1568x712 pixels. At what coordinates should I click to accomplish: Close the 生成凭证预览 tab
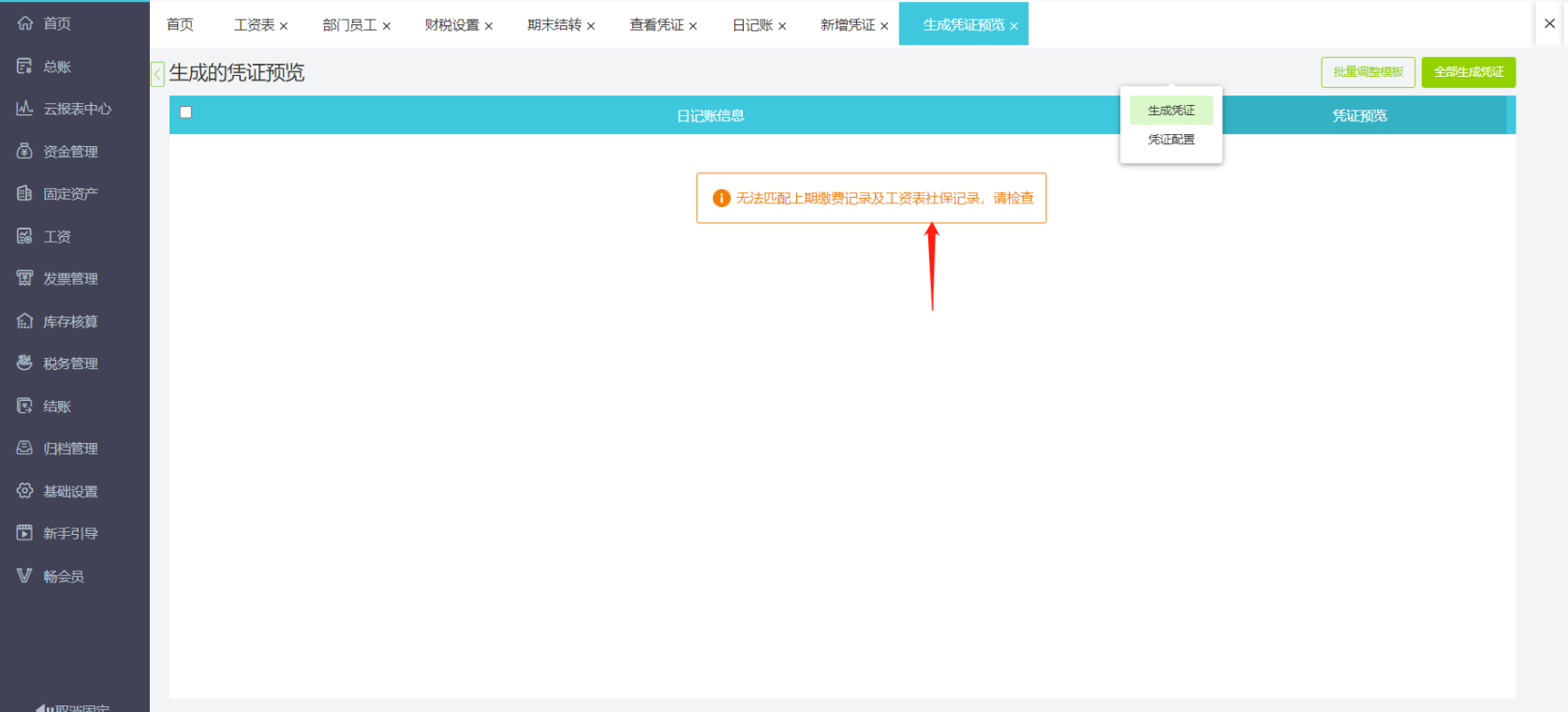(x=1013, y=26)
